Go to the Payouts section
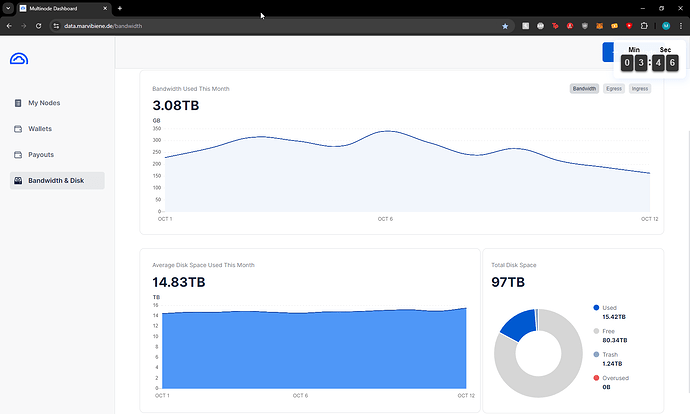 40,155
